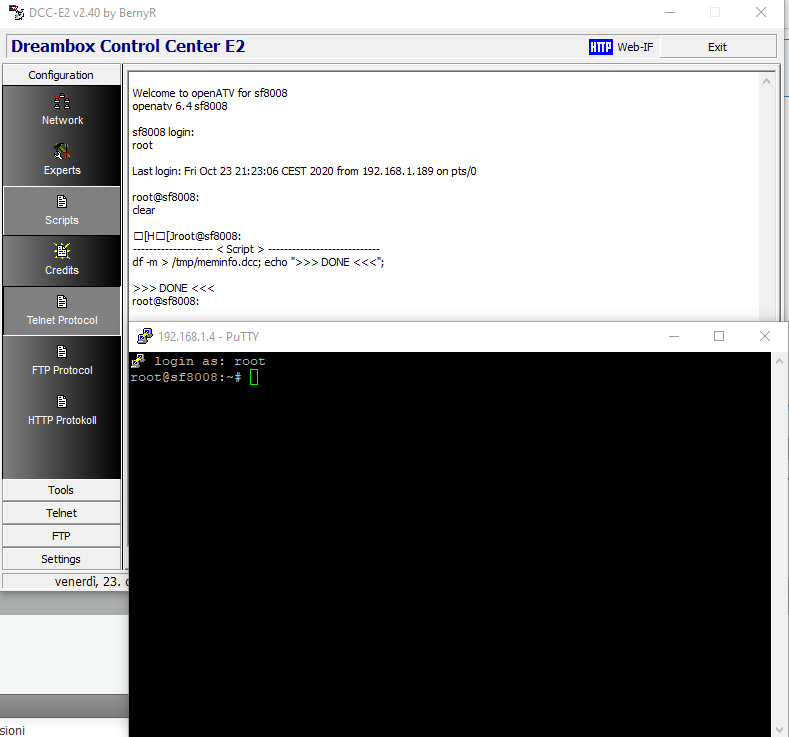Open Web-IF link in header

tap(635, 47)
